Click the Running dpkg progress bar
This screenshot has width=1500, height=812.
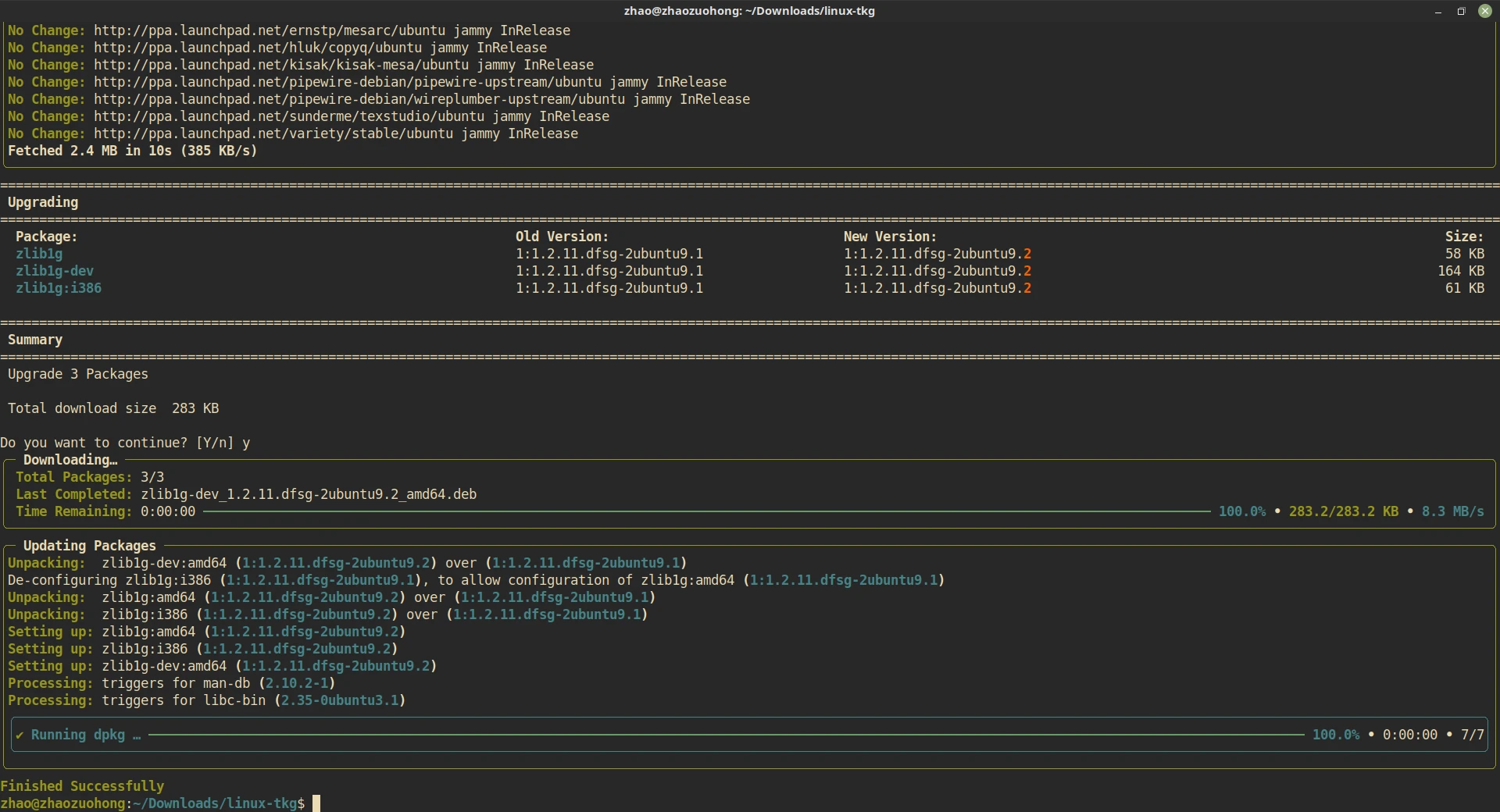click(727, 735)
